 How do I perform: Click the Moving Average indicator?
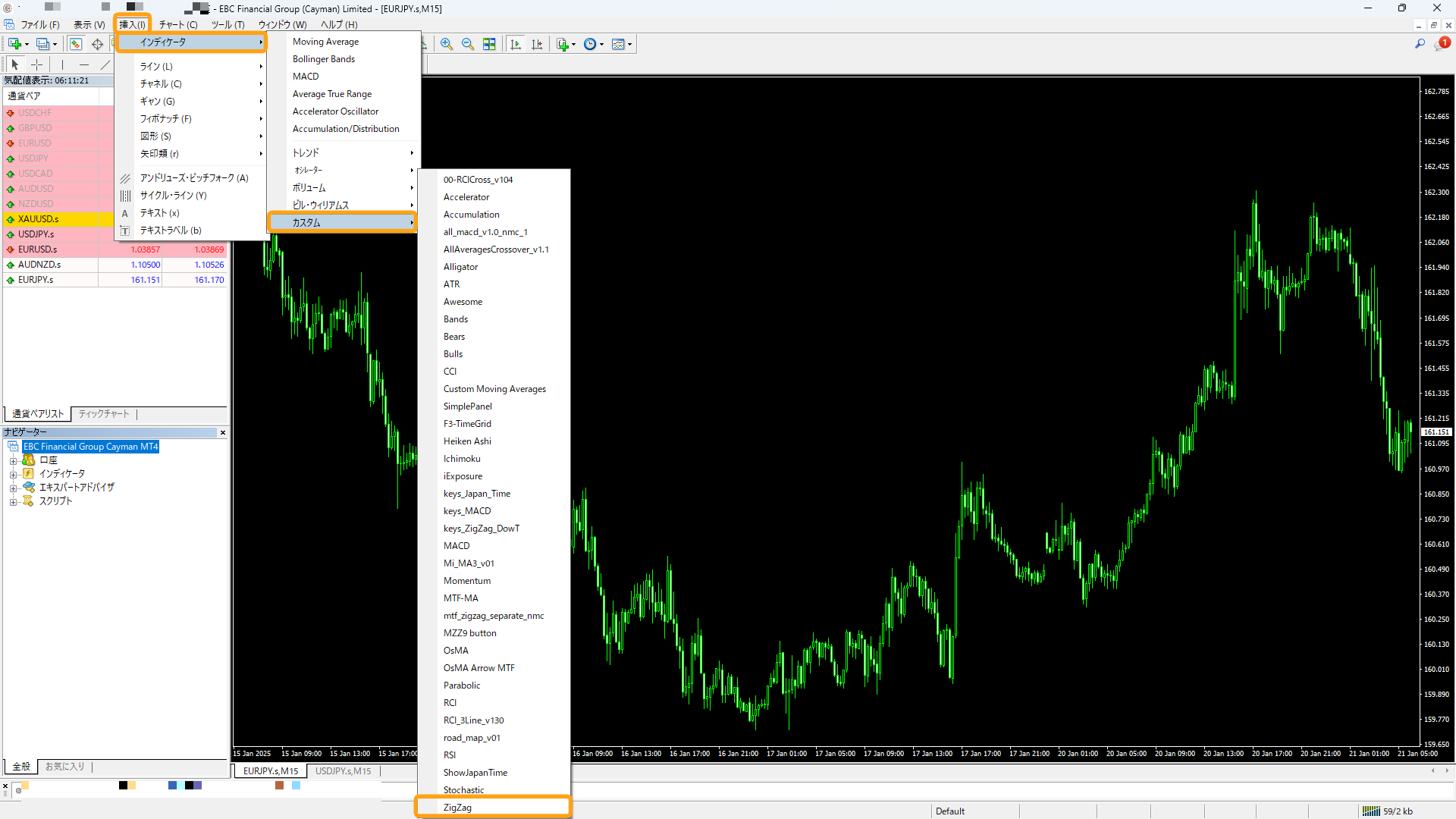click(x=325, y=41)
